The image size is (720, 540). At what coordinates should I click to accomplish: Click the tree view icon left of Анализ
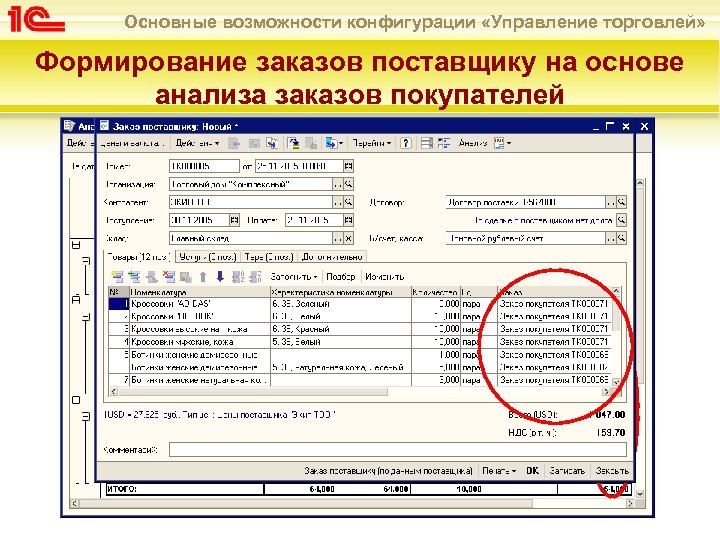tap(444, 143)
